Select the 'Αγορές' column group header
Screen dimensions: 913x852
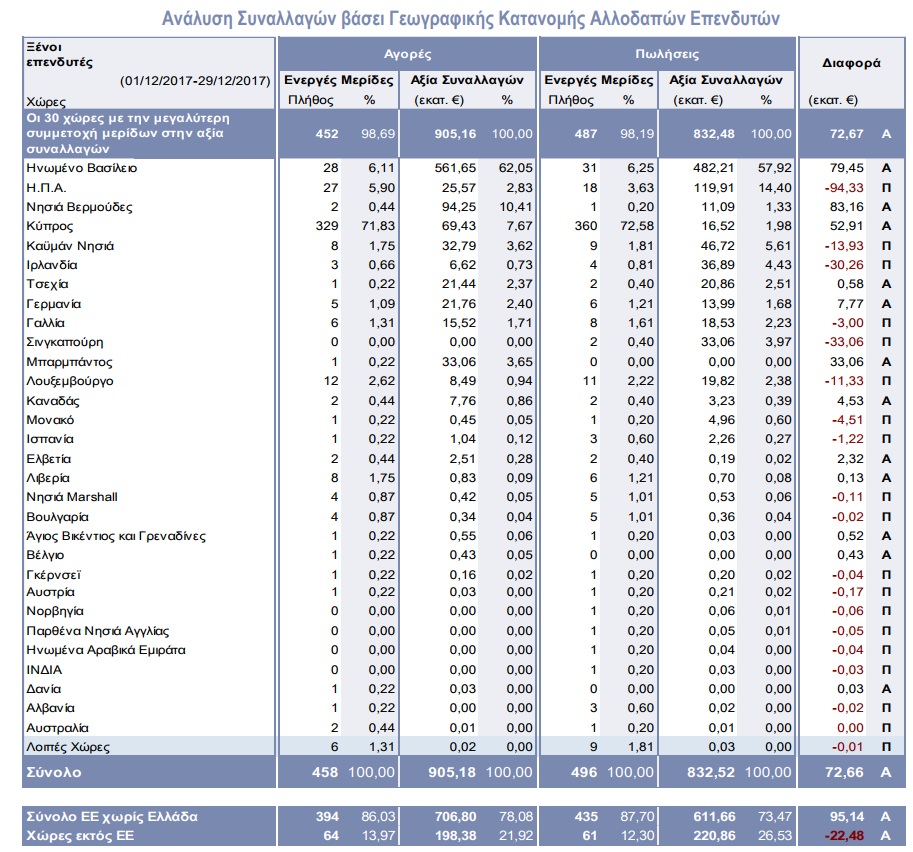pos(408,54)
